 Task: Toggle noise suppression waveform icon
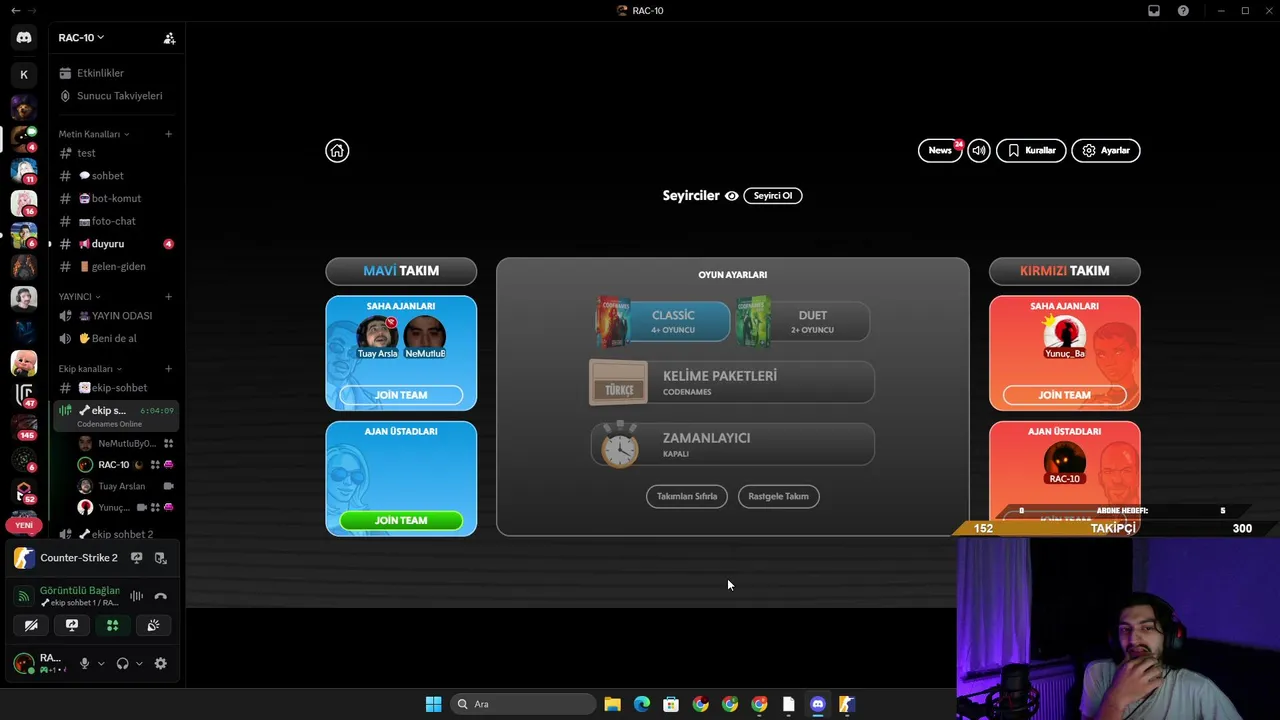(x=136, y=596)
